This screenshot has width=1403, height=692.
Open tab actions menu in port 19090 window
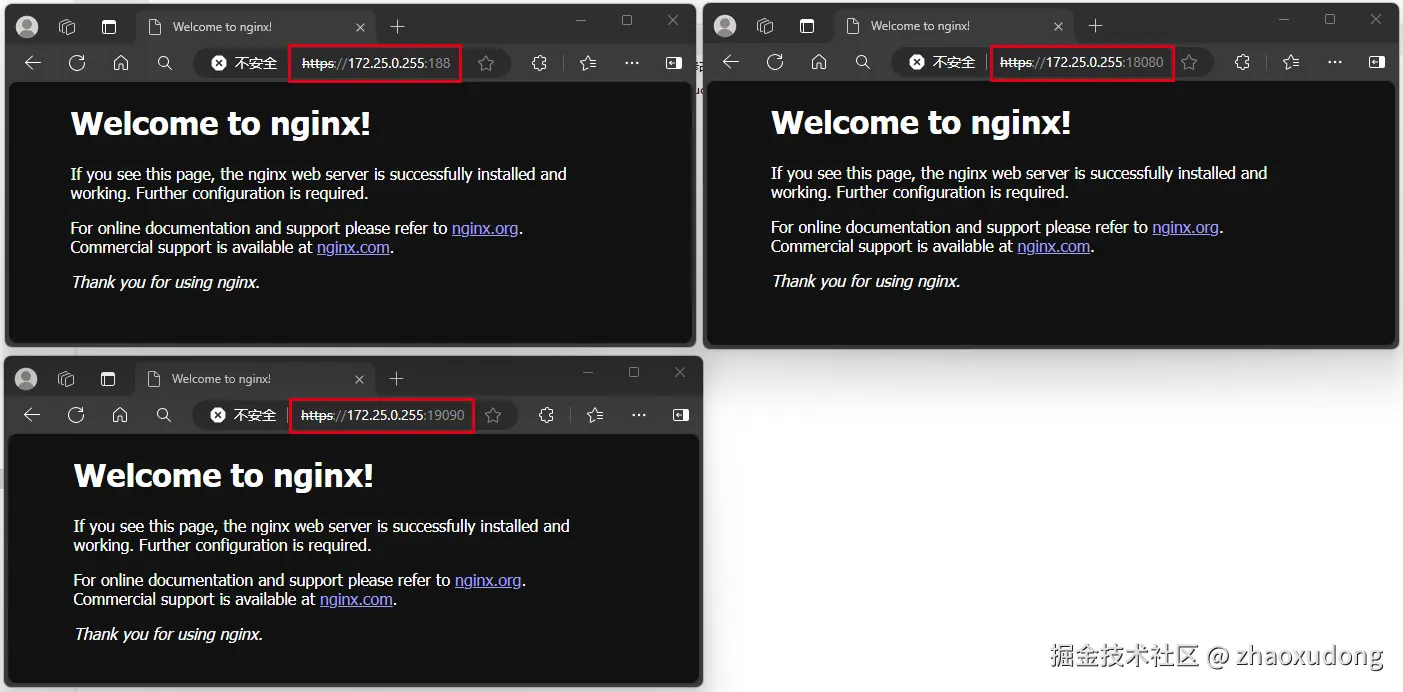(108, 379)
